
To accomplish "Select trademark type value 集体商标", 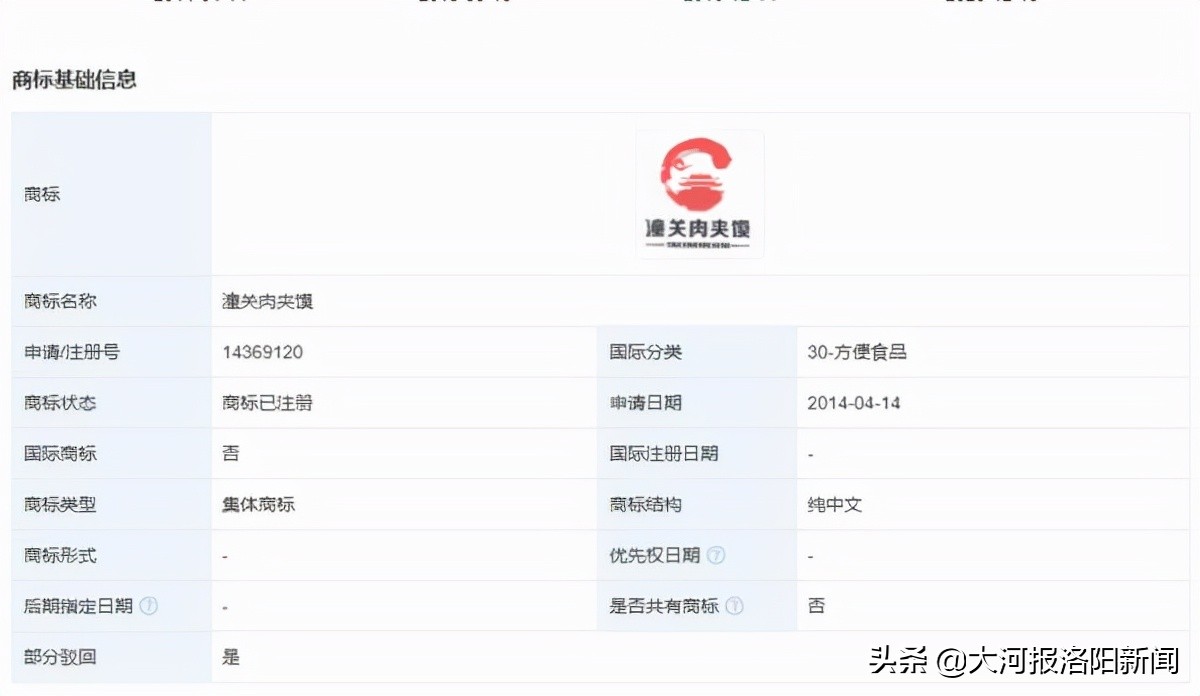I will (259, 505).
